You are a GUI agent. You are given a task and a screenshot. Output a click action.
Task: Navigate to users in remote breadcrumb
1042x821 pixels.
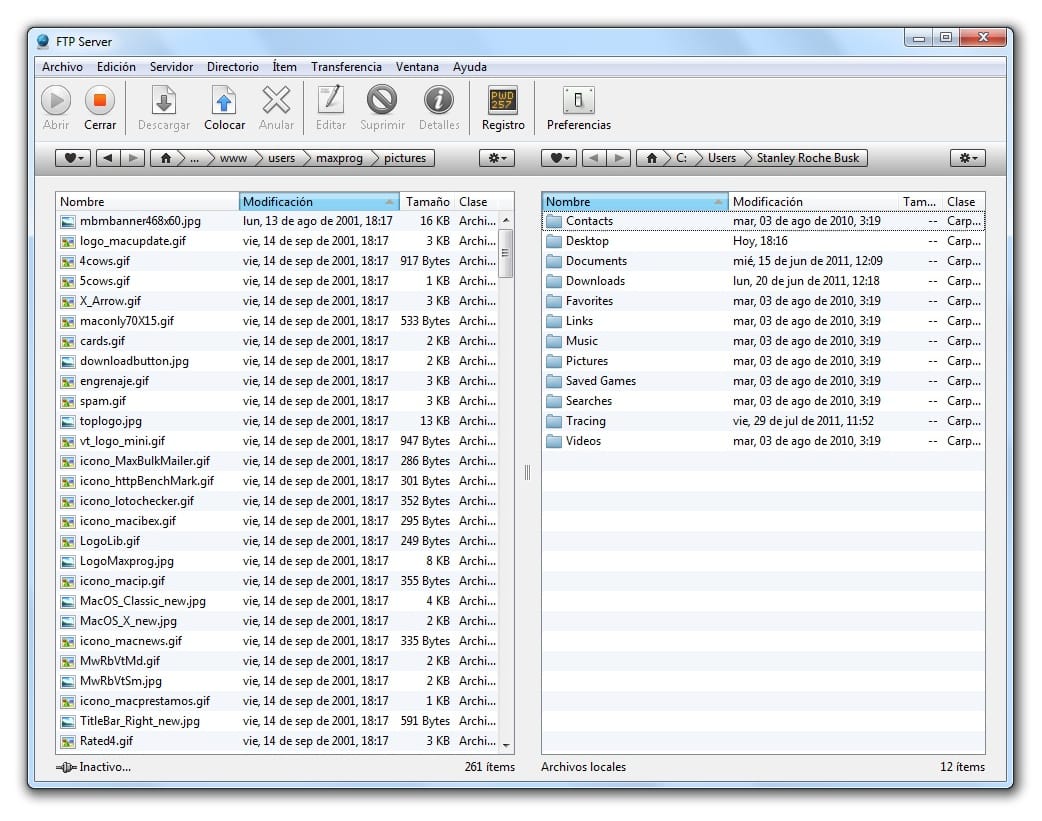[281, 158]
